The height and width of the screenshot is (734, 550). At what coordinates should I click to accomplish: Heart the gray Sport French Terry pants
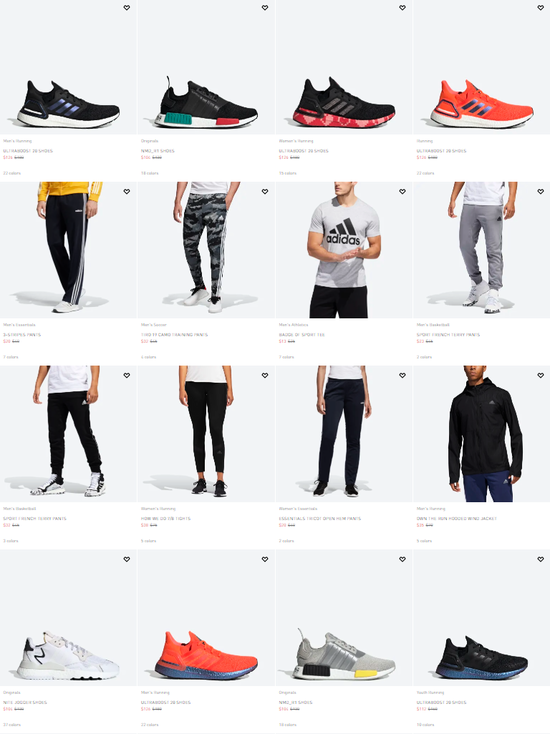(540, 191)
